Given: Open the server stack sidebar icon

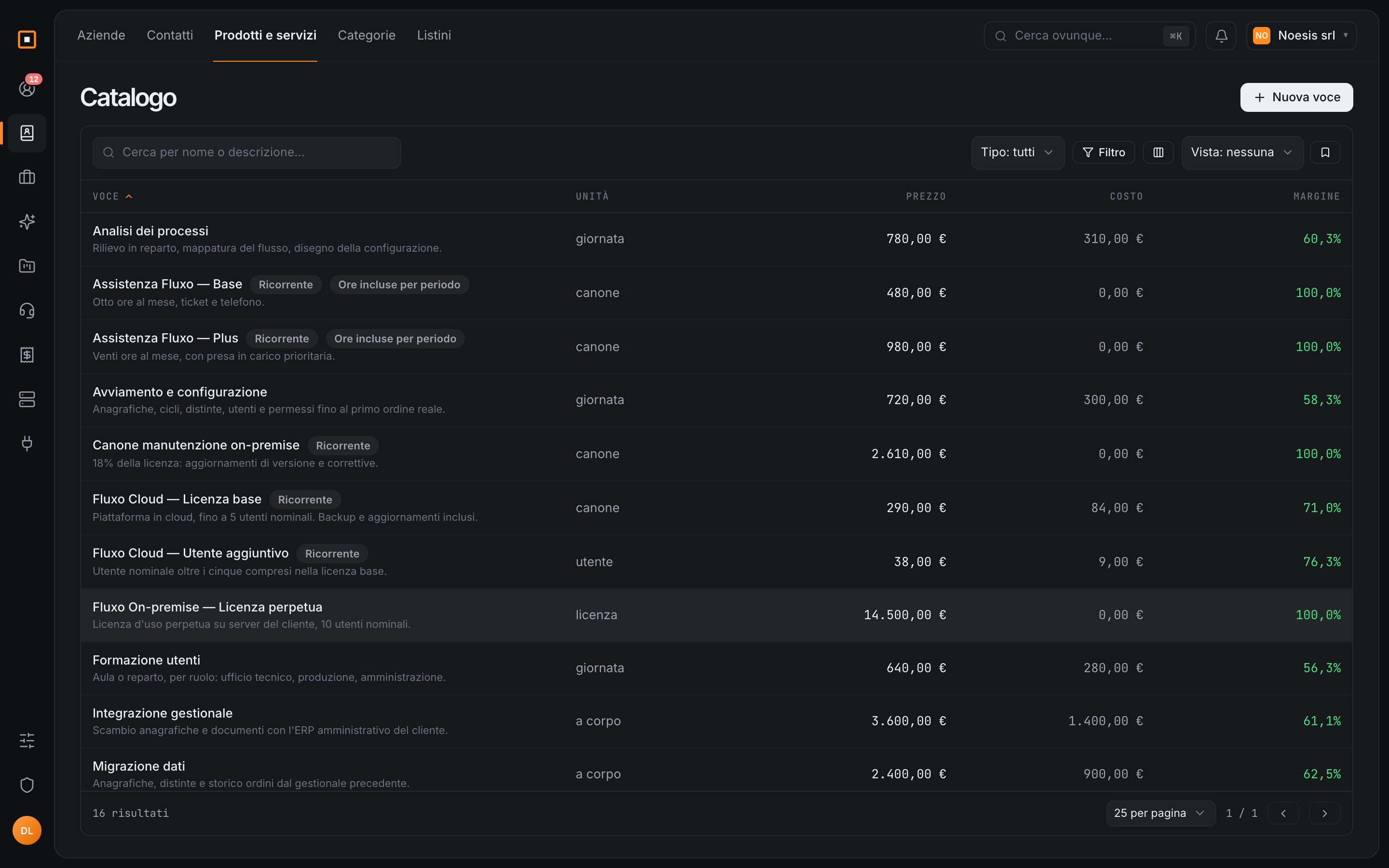Looking at the screenshot, I should (27, 399).
